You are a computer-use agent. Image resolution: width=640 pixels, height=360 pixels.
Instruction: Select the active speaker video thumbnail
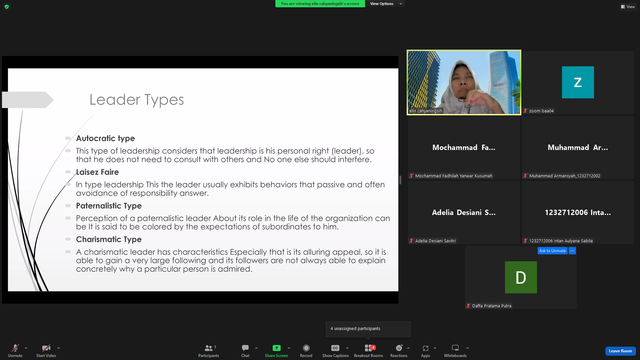click(x=464, y=82)
